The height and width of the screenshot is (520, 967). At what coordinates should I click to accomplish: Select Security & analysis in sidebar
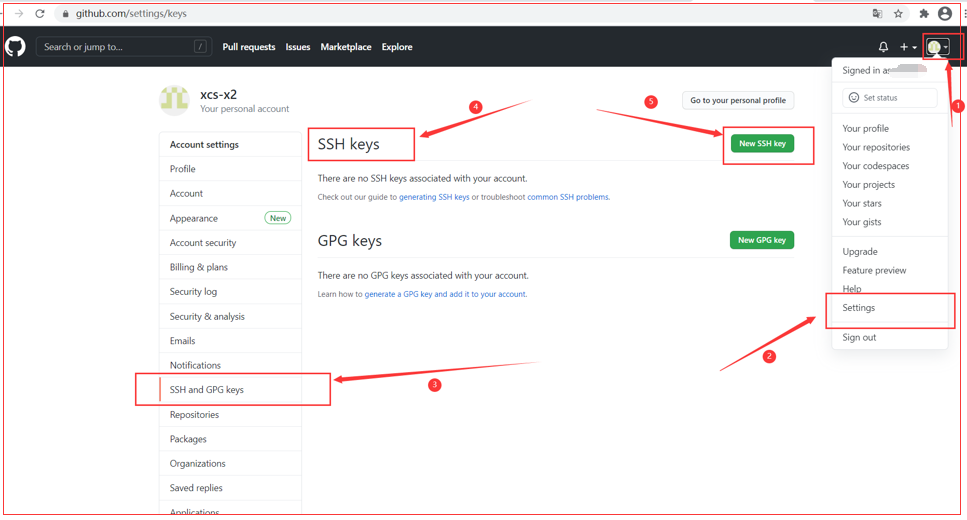pyautogui.click(x=230, y=316)
